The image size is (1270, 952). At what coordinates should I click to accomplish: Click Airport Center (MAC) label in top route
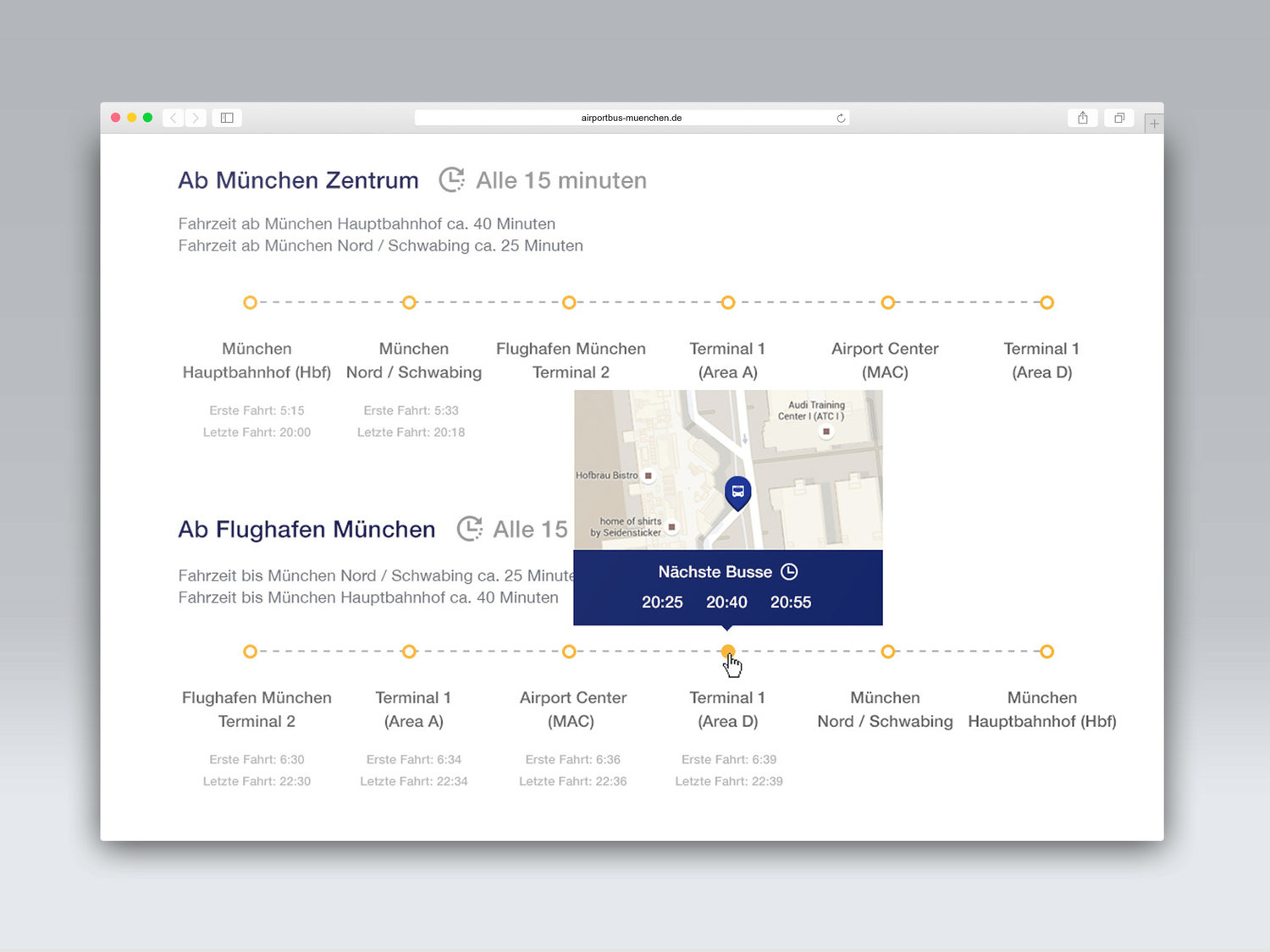885,360
